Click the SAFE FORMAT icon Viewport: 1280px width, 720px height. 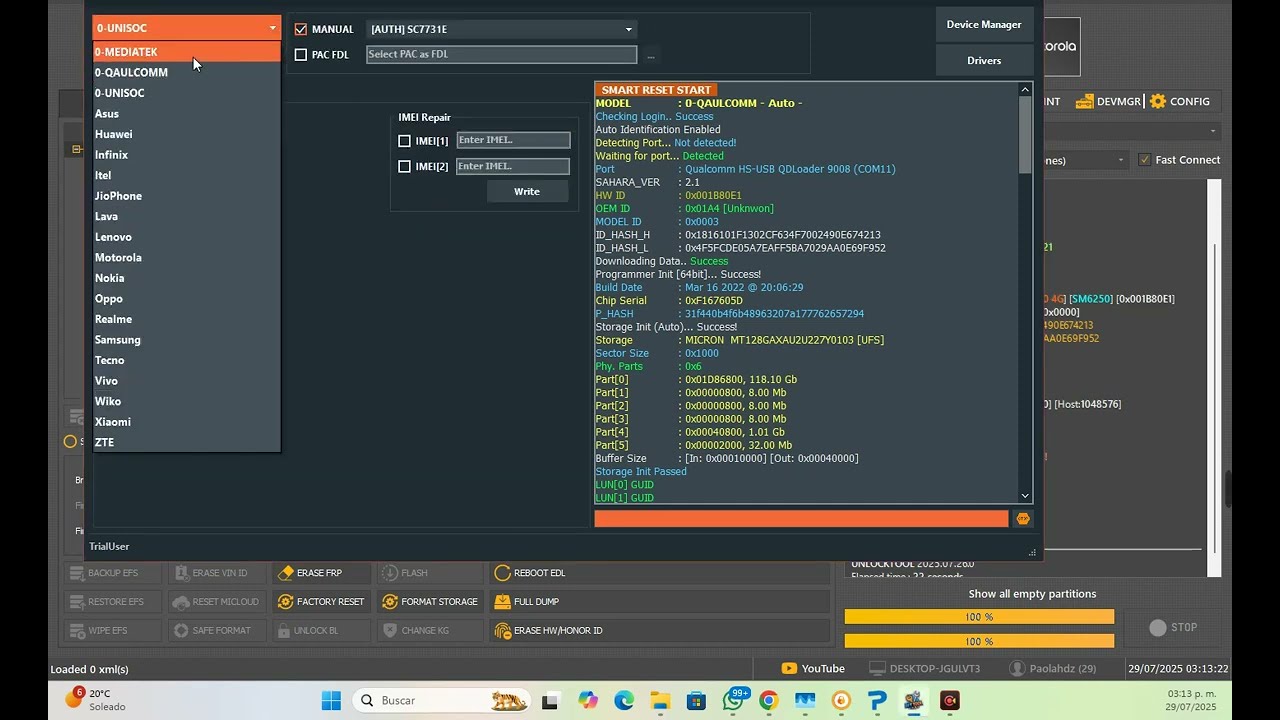pos(182,631)
